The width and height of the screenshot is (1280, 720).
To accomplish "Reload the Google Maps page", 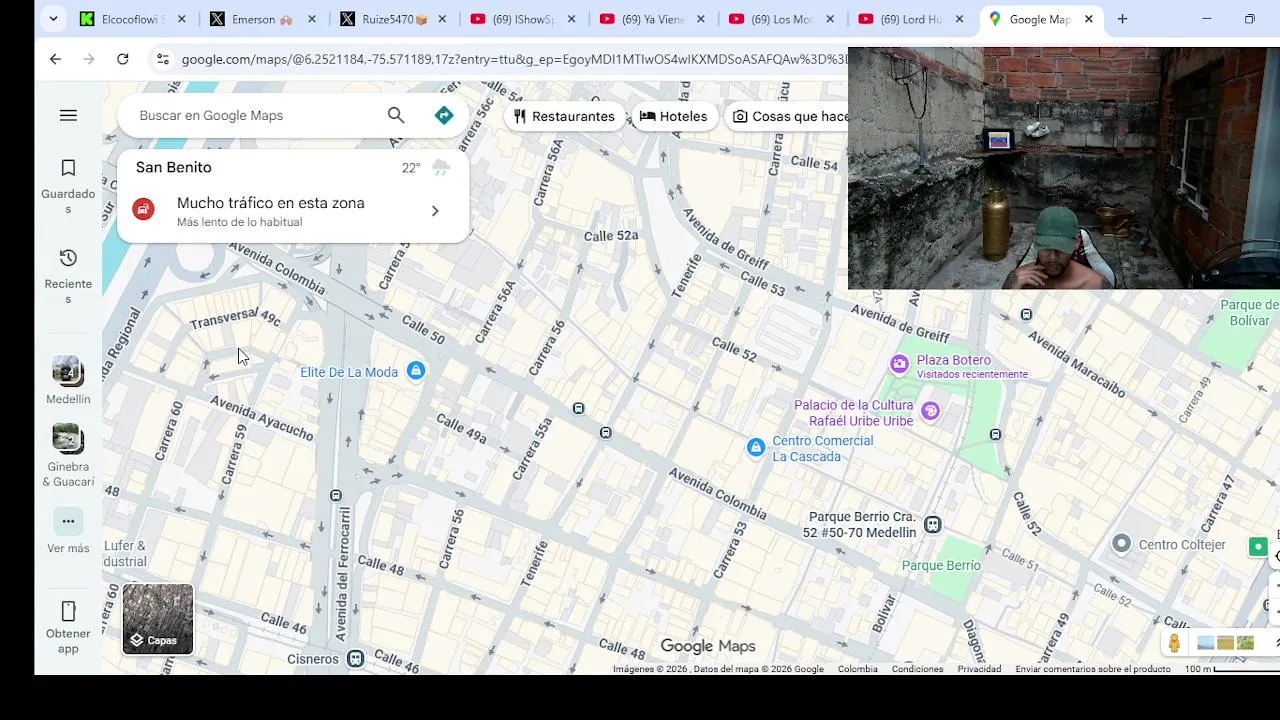I will click(122, 59).
